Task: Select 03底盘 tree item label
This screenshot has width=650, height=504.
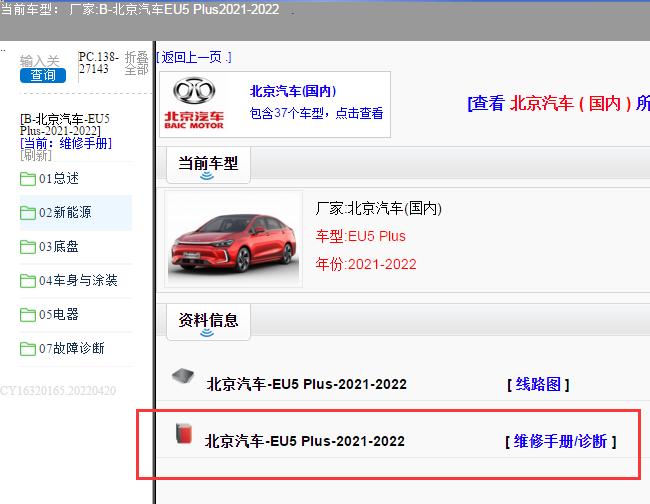Action: click(59, 247)
